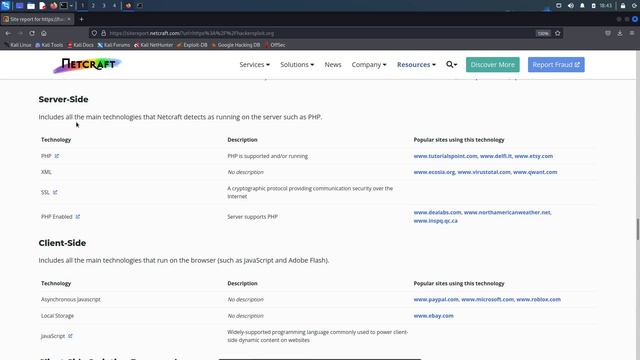Open the Kali Forums bookmark
Image resolution: width=640 pixels, height=360 pixels.
coord(113,45)
